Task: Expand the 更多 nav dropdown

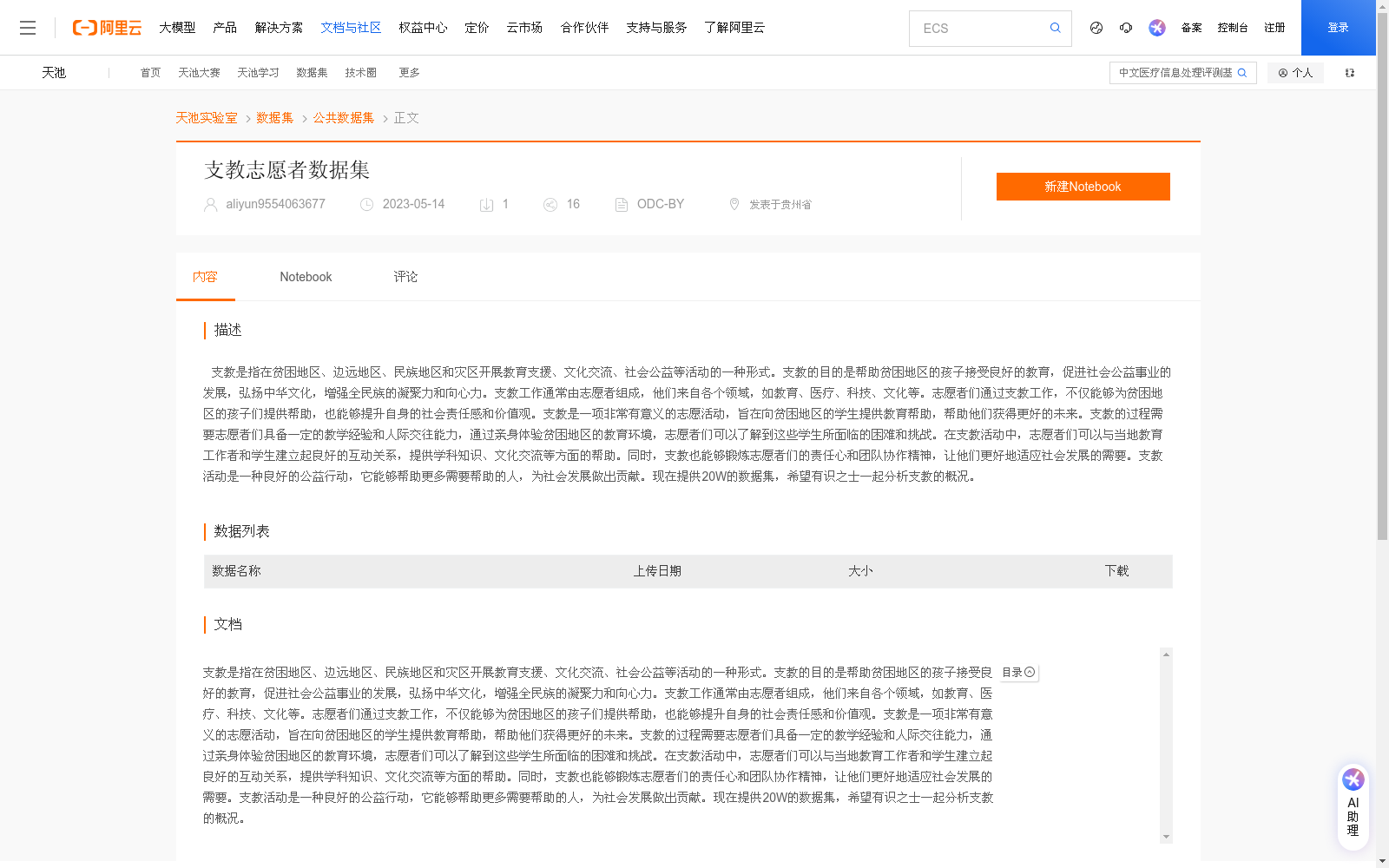Action: pyautogui.click(x=409, y=73)
